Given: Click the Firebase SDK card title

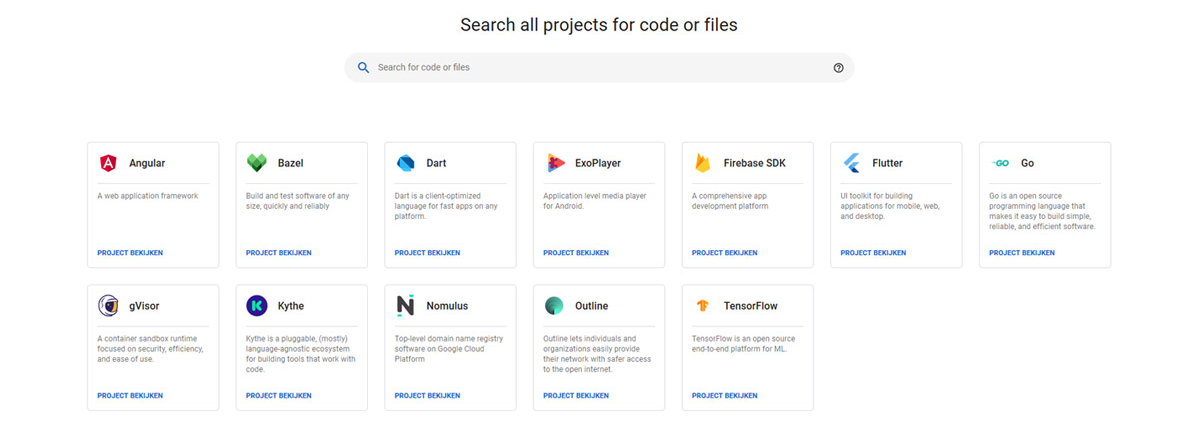Looking at the screenshot, I should pyautogui.click(x=755, y=163).
